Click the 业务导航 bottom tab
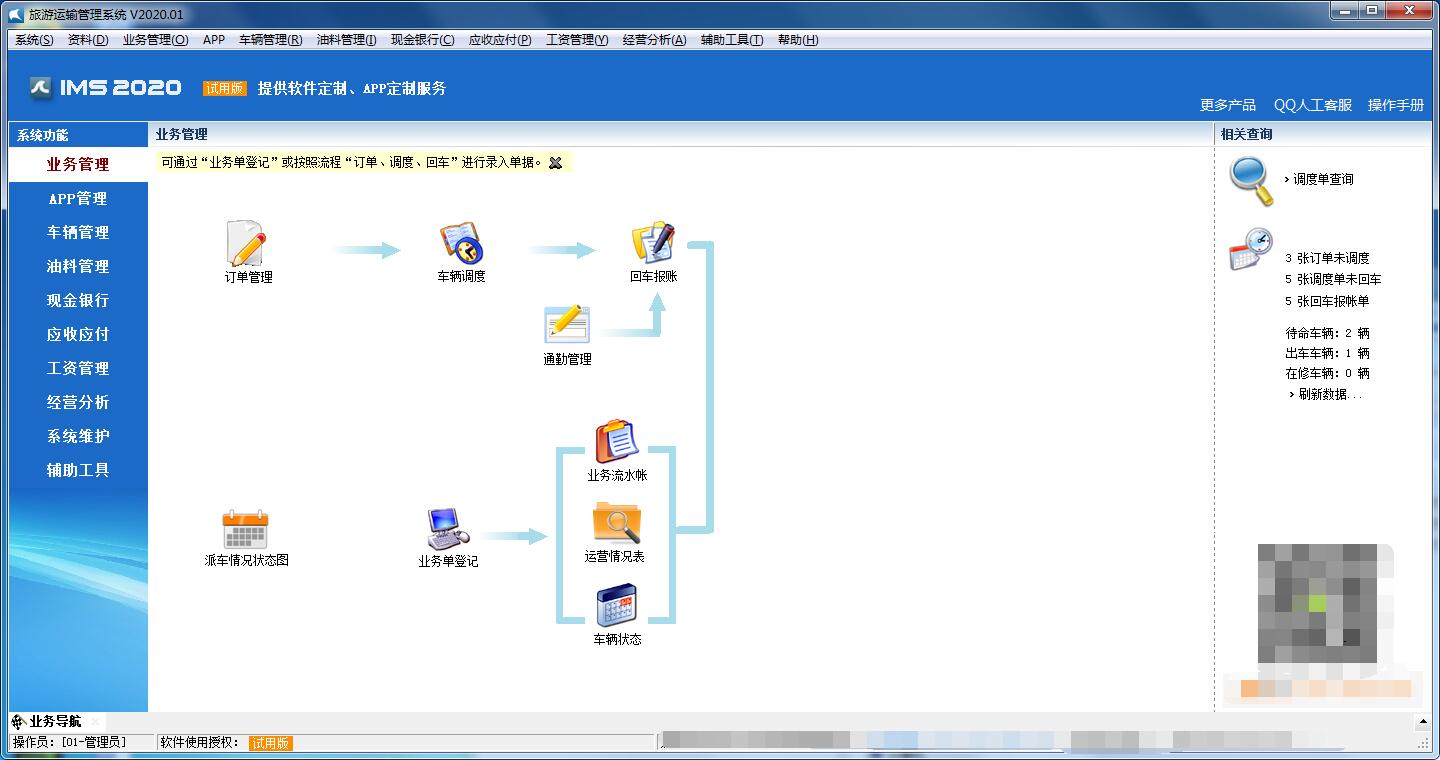The height and width of the screenshot is (760, 1440). pos(55,721)
